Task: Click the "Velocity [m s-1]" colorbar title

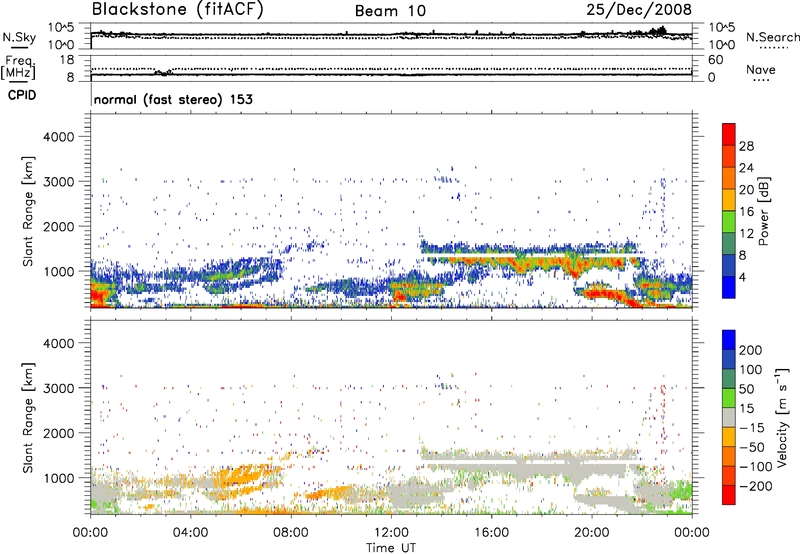Action: [781, 417]
